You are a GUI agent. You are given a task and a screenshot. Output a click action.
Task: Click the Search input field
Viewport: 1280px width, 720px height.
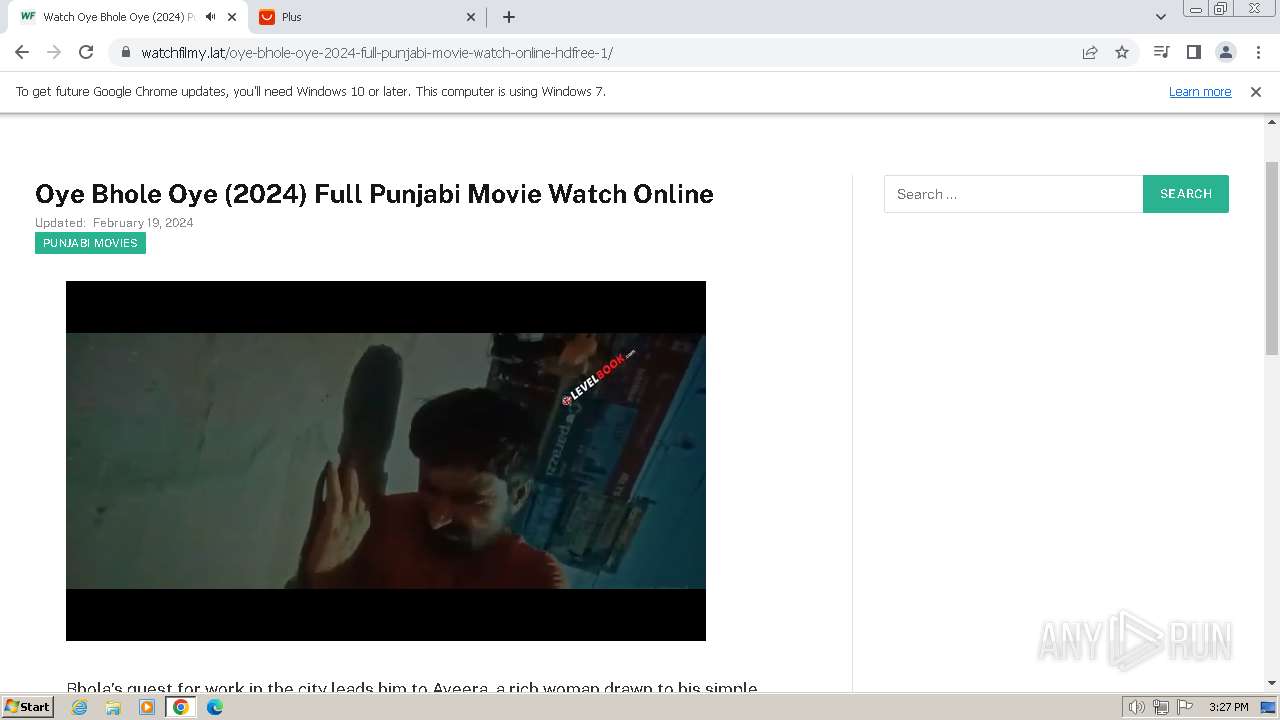(x=1013, y=194)
